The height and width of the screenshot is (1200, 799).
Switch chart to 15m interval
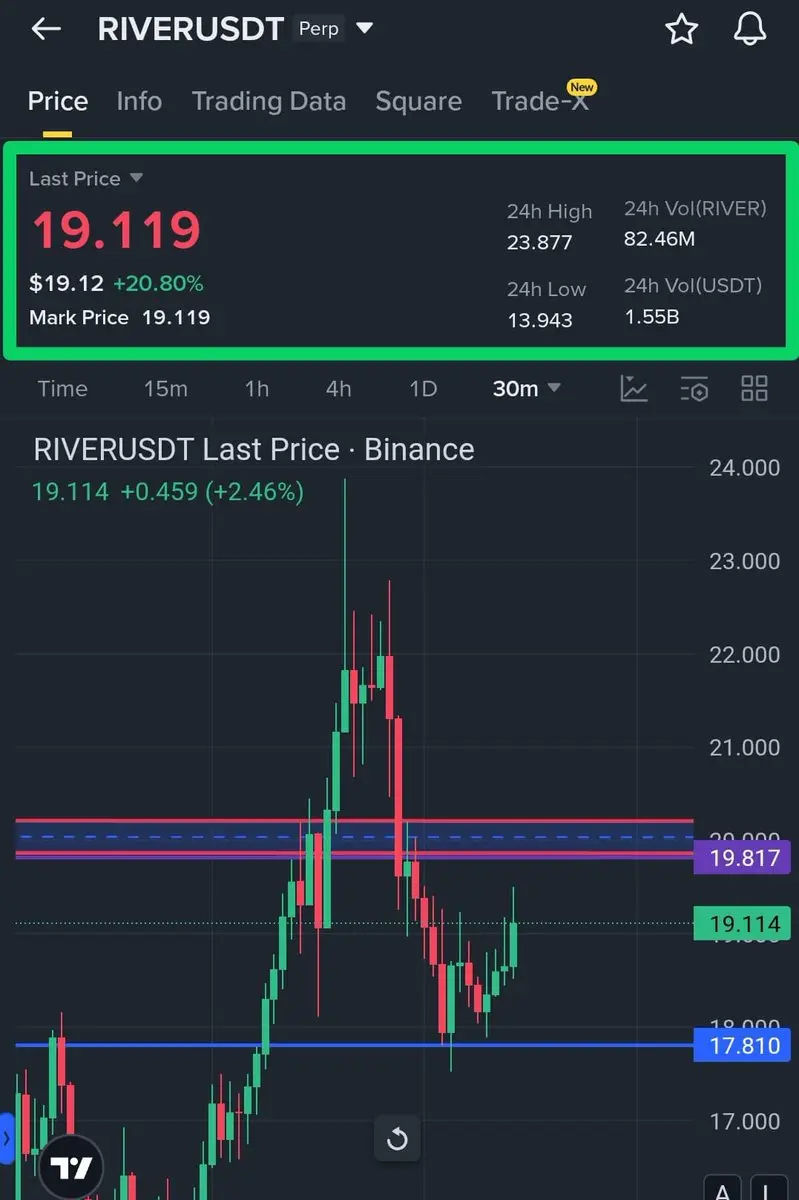(x=166, y=389)
